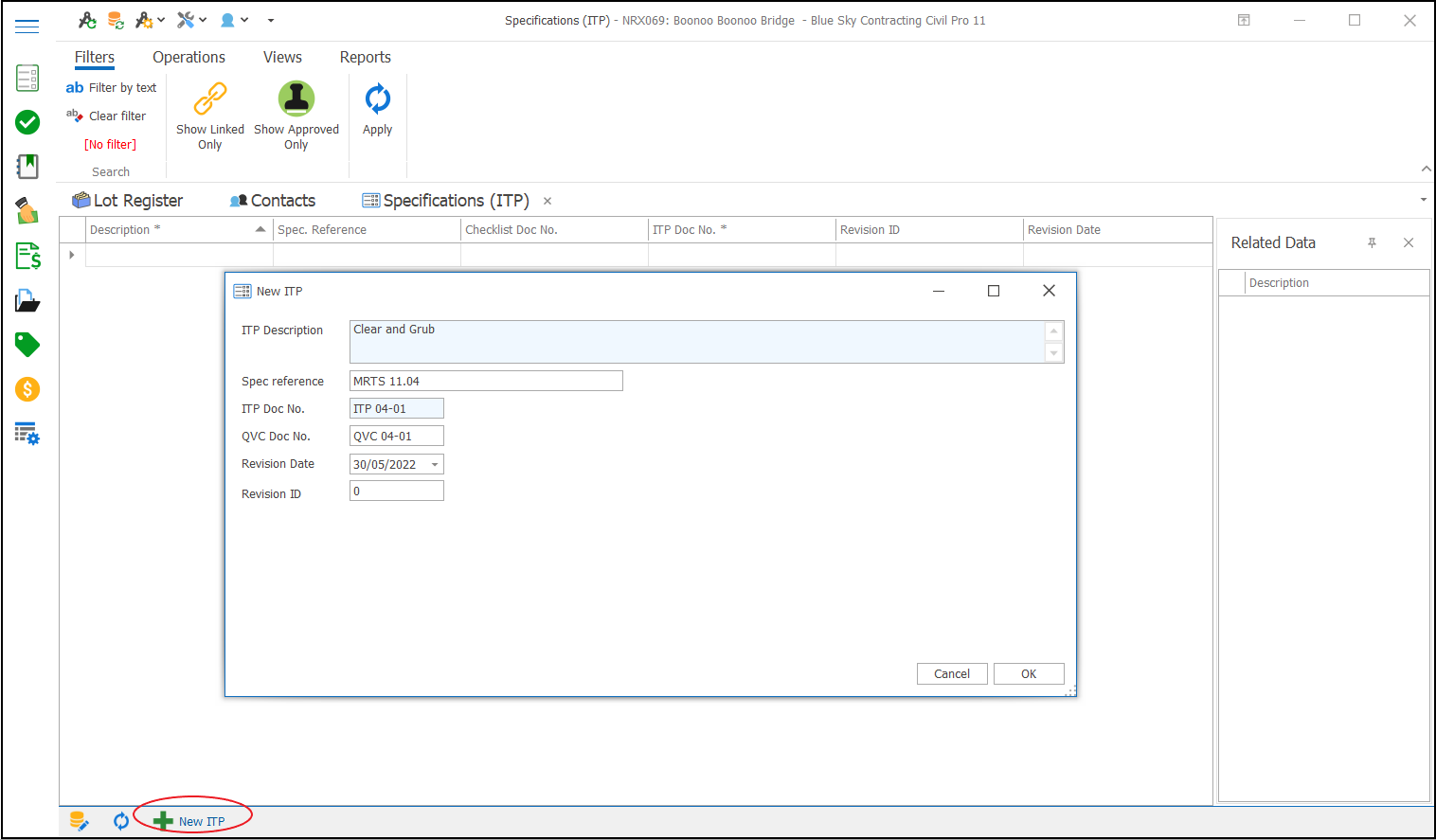Viewport: 1436px width, 840px height.
Task: Click the list settings icon in sidebar
Action: pos(27,434)
